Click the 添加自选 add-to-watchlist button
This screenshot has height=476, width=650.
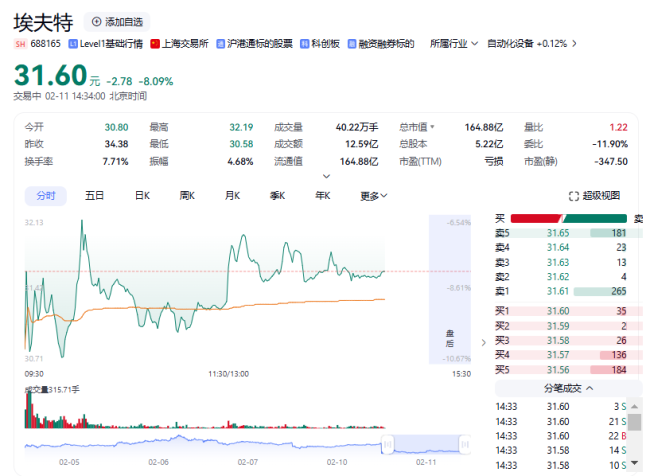click(117, 22)
